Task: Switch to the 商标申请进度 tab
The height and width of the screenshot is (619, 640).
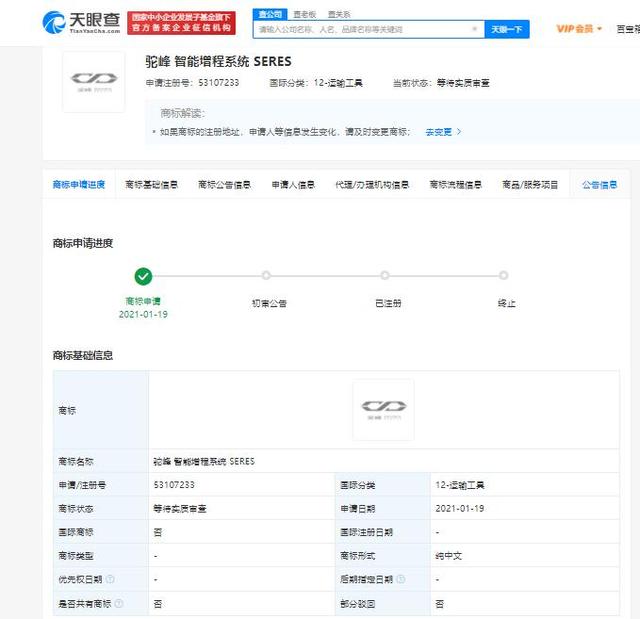Action: pos(79,184)
